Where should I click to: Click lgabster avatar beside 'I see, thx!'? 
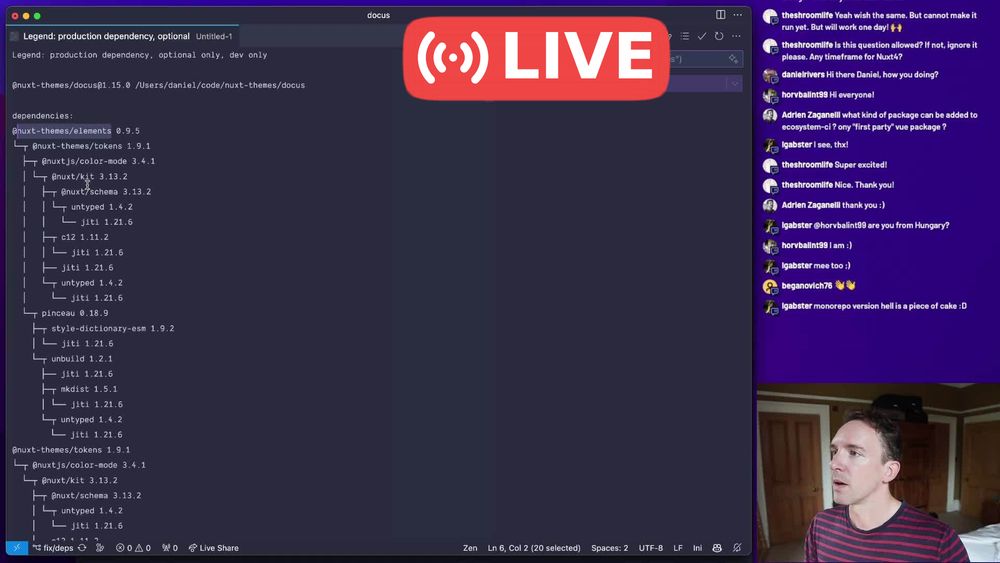770,145
